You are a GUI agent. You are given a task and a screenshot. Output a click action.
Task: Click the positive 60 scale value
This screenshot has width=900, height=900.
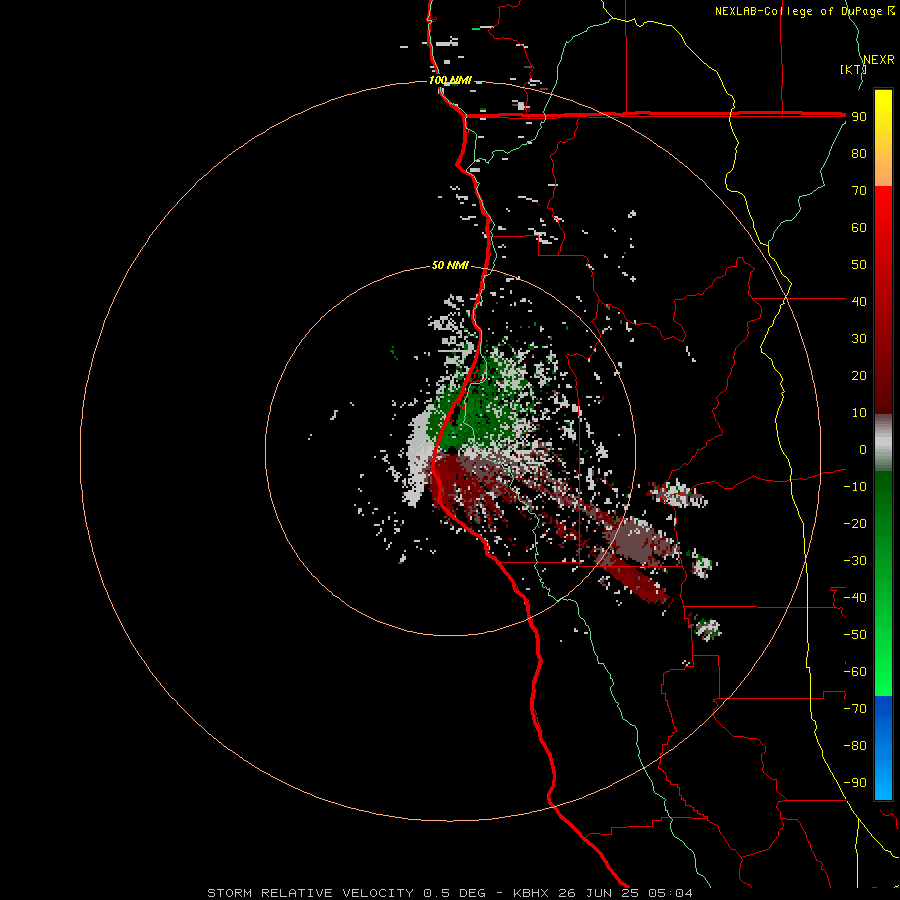point(859,228)
